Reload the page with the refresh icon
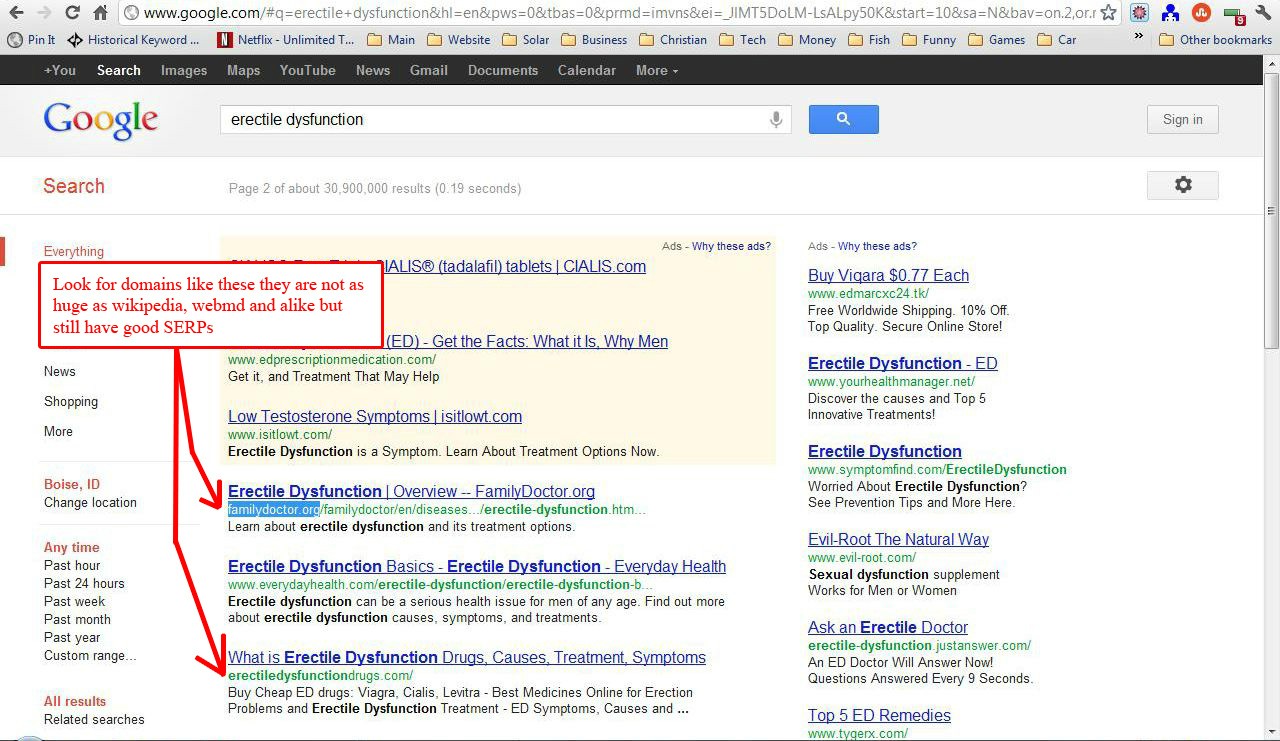 (72, 13)
